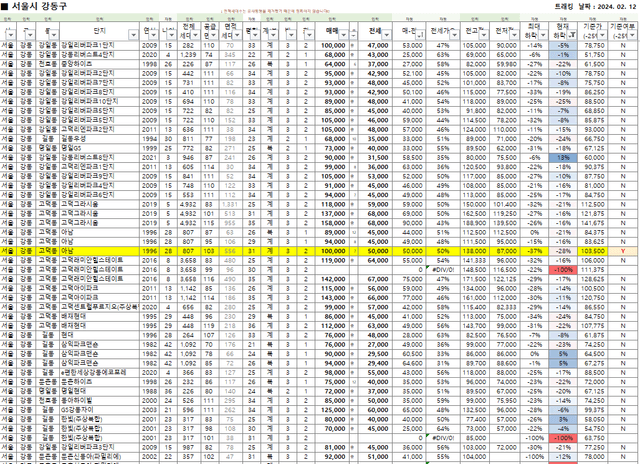The image size is (640, 464).
Task: Click the active filter icon on 현재 하락
Action: [573, 35]
